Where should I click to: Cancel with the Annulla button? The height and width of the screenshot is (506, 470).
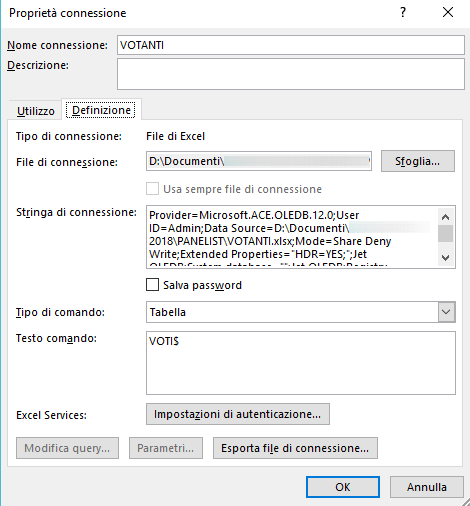(427, 487)
